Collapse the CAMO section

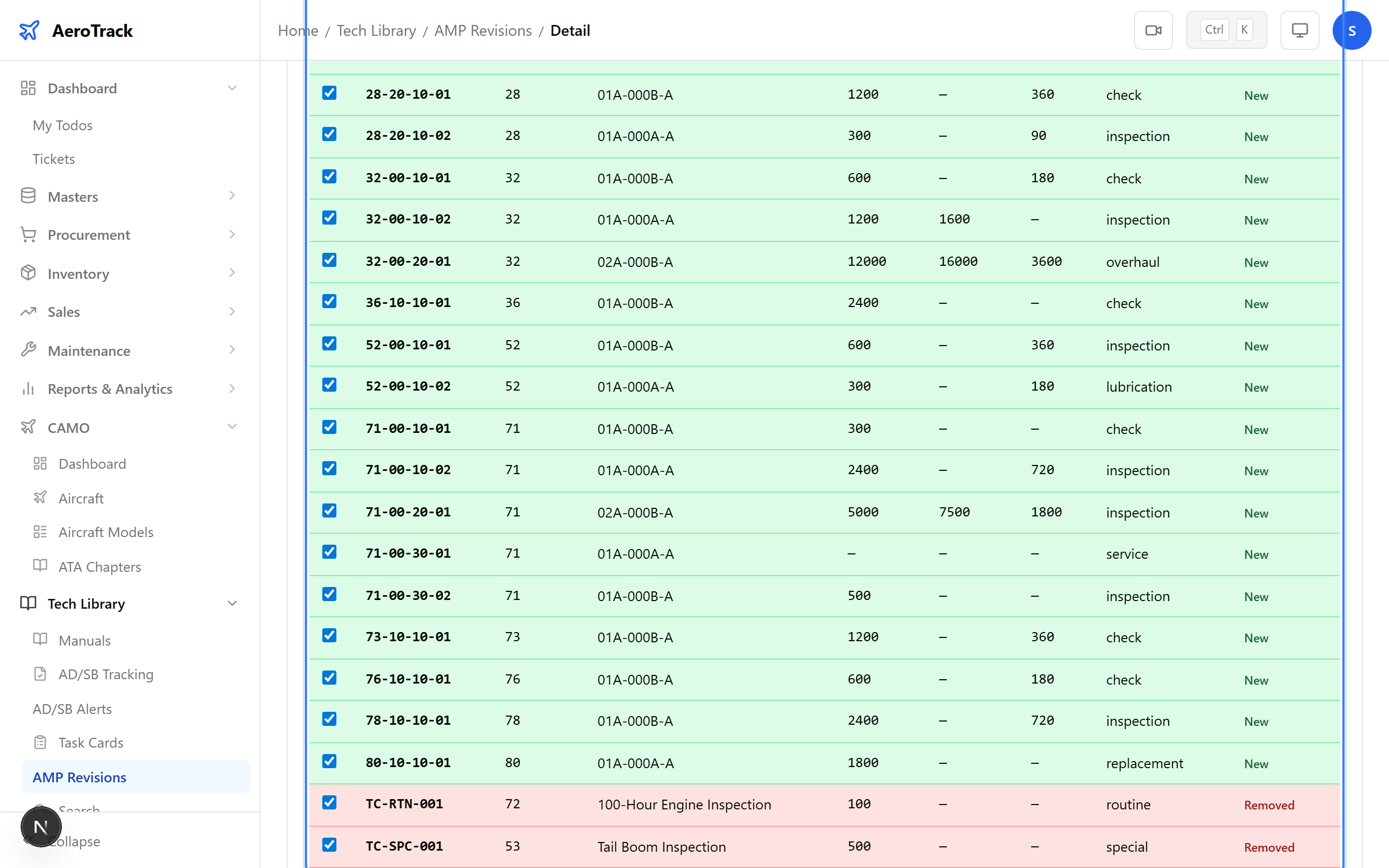coord(232,426)
